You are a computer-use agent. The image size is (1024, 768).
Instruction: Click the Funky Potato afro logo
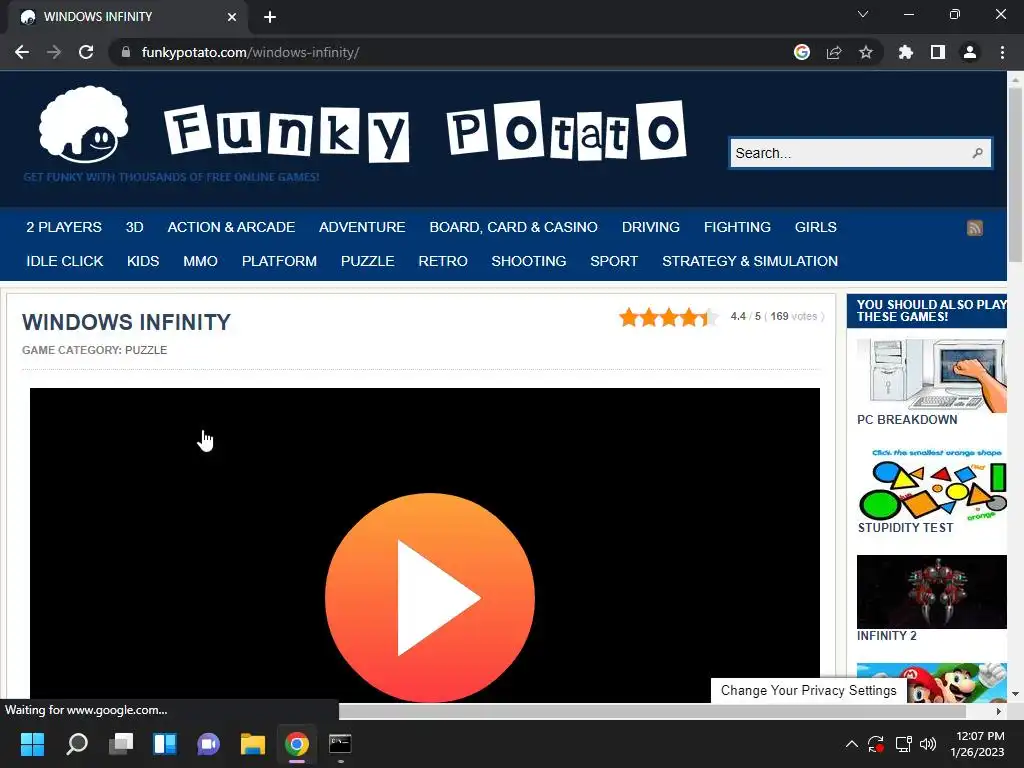pos(83,125)
